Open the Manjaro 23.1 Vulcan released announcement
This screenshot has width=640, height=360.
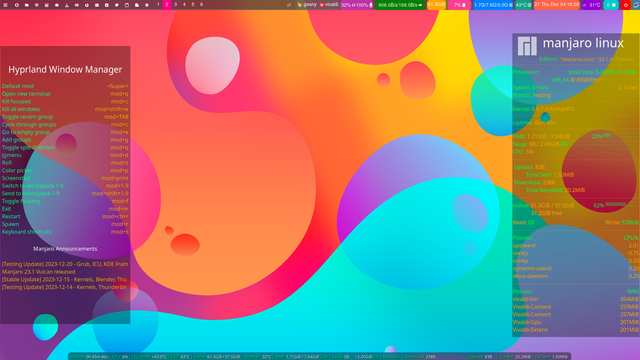coord(38,272)
